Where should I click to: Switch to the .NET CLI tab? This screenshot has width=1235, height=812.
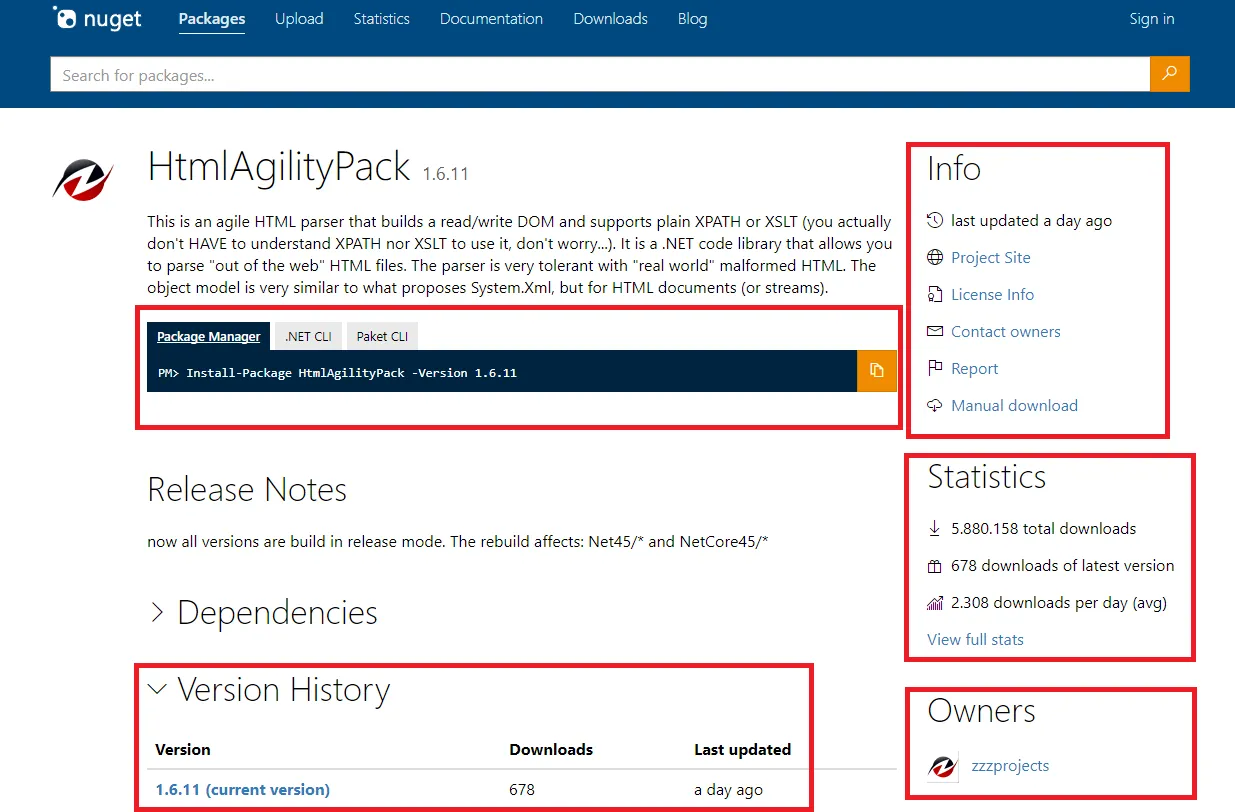[308, 336]
